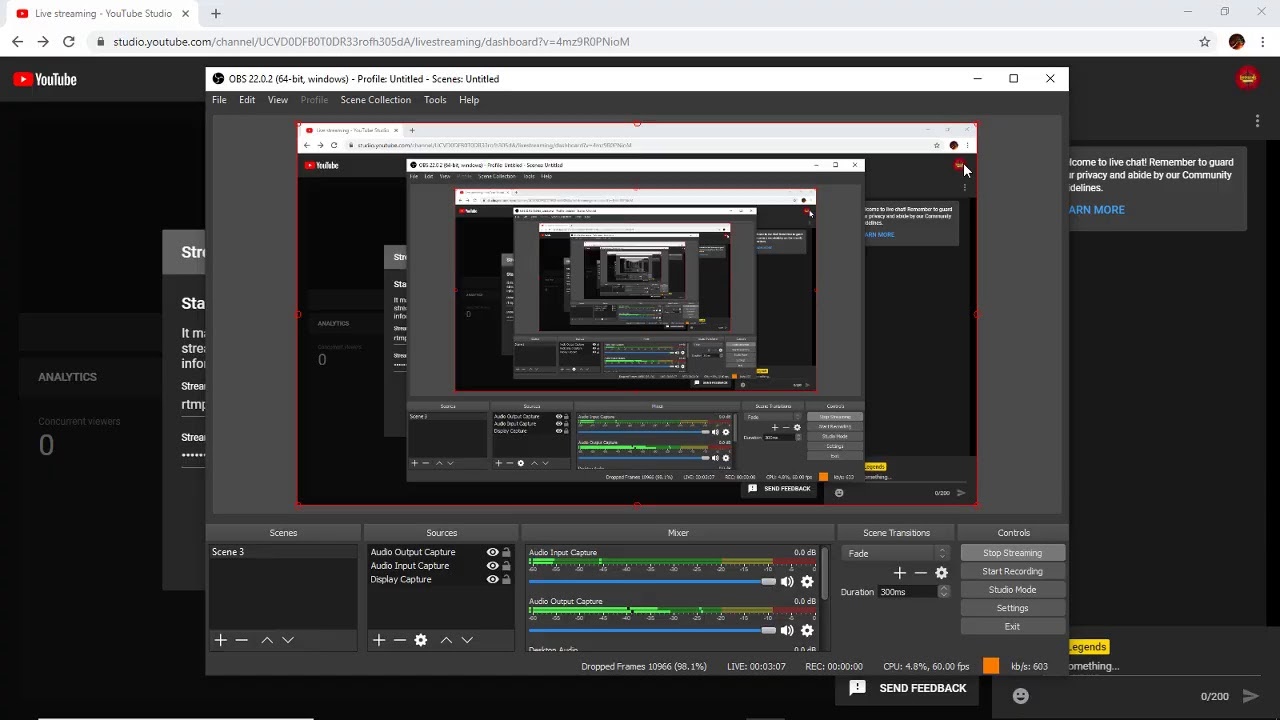Toggle visibility of Audio Output Capture source

pos(492,552)
